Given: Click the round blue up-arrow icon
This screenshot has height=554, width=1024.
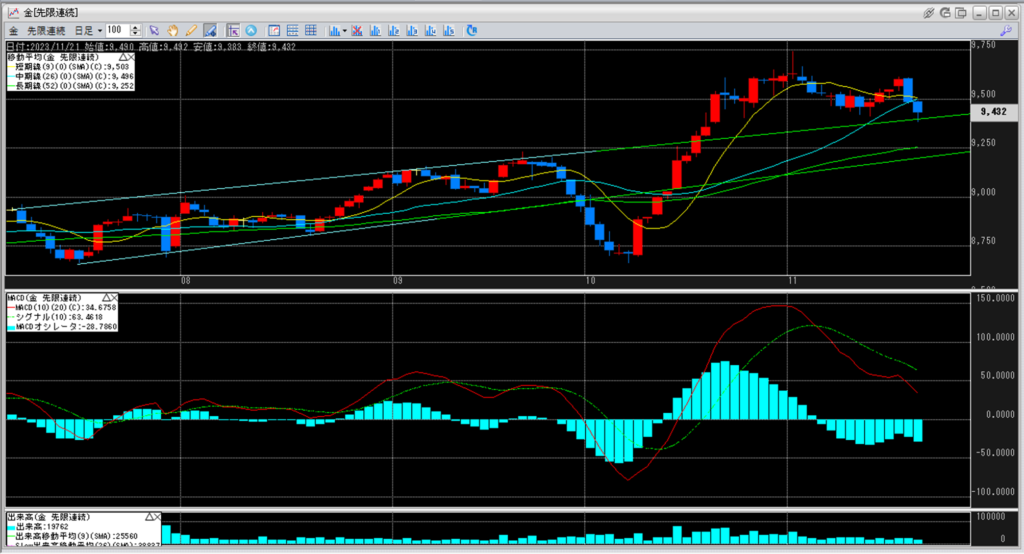Looking at the screenshot, I should click(251, 31).
